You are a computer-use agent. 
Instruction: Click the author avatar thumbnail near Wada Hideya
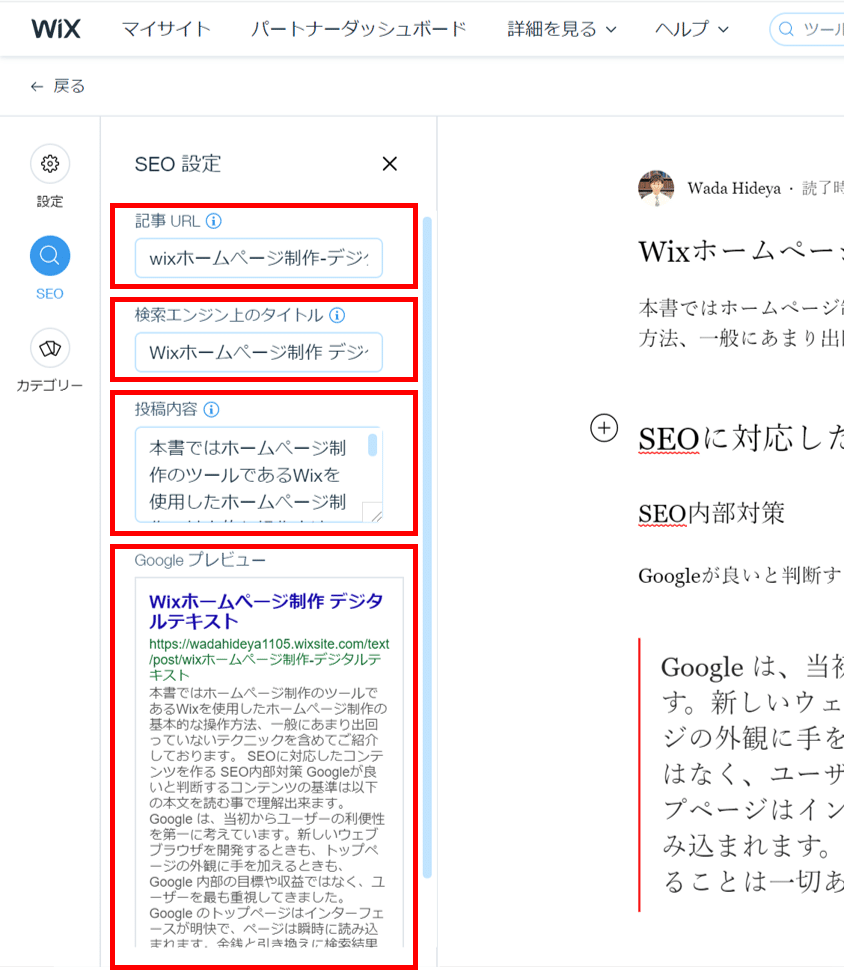point(657,188)
